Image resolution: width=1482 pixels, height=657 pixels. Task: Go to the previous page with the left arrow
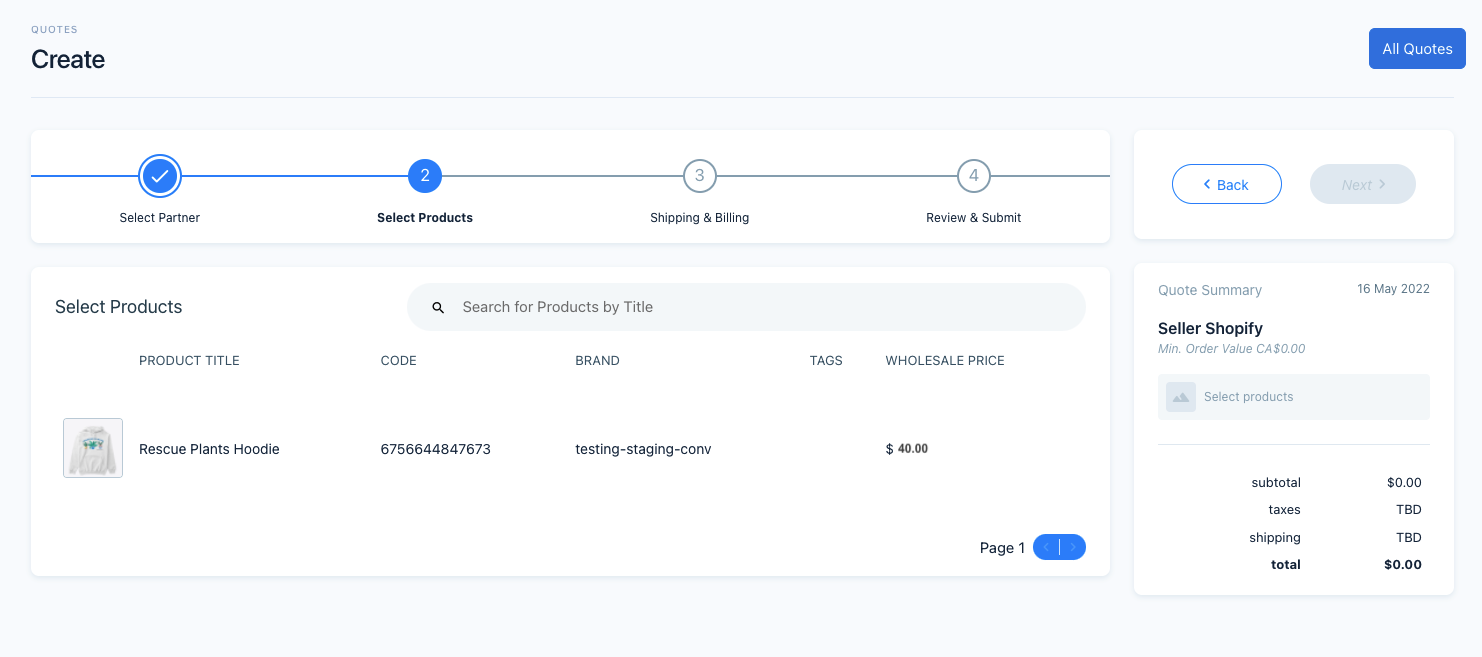pyautogui.click(x=1046, y=547)
